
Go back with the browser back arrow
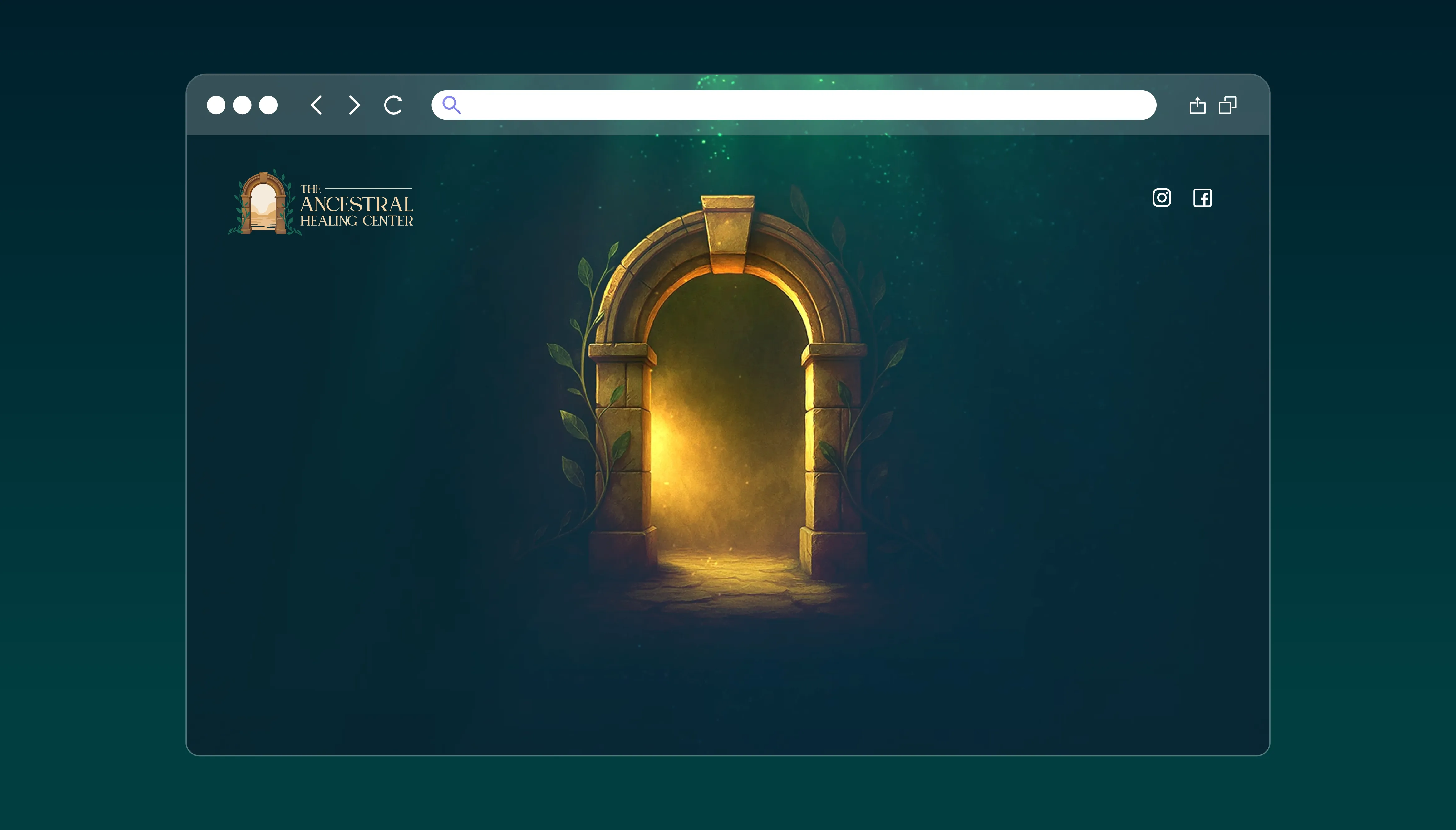pyautogui.click(x=317, y=105)
